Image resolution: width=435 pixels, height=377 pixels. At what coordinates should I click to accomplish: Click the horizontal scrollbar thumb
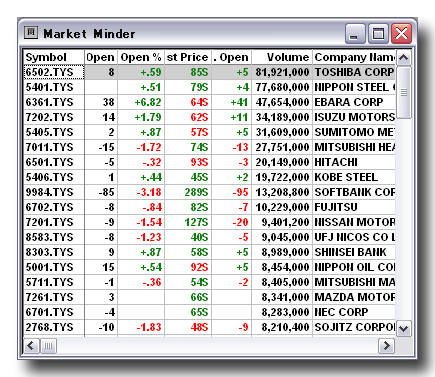coord(48,346)
